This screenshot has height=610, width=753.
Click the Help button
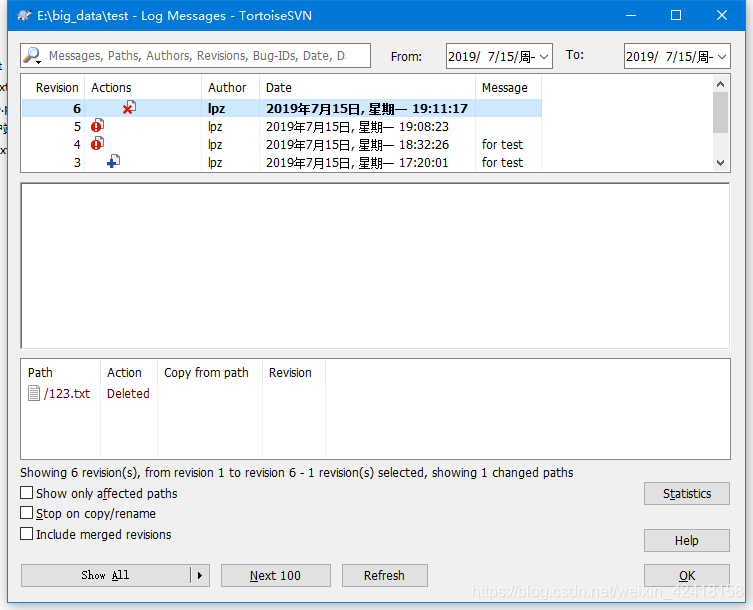687,541
